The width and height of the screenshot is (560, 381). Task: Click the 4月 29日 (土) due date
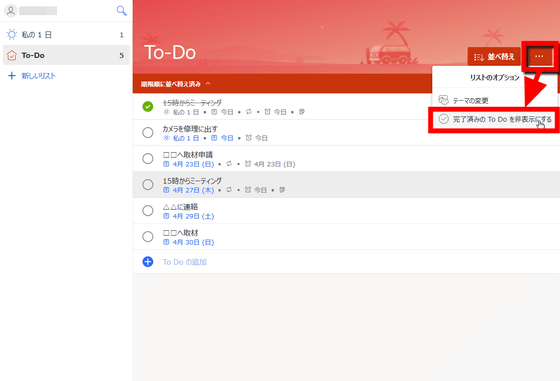pyautogui.click(x=193, y=216)
